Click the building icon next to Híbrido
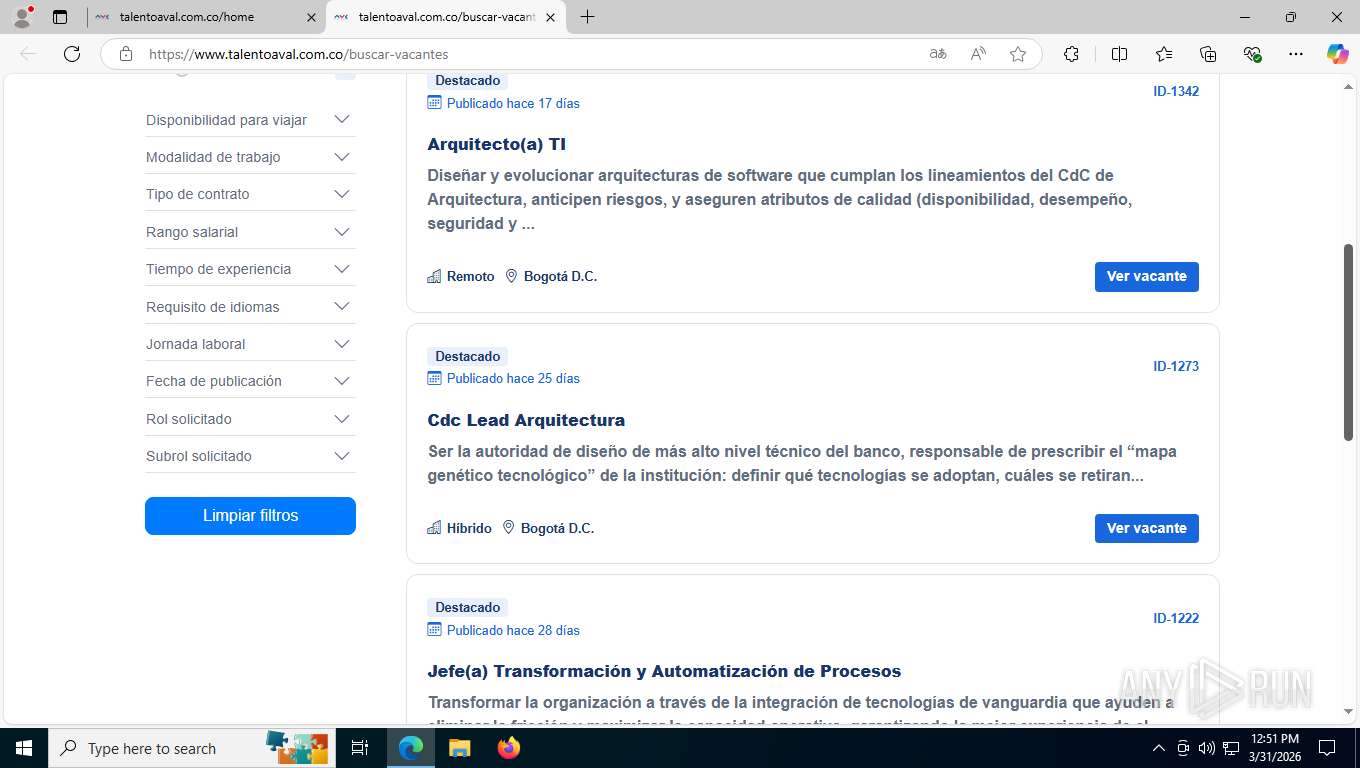 click(434, 527)
